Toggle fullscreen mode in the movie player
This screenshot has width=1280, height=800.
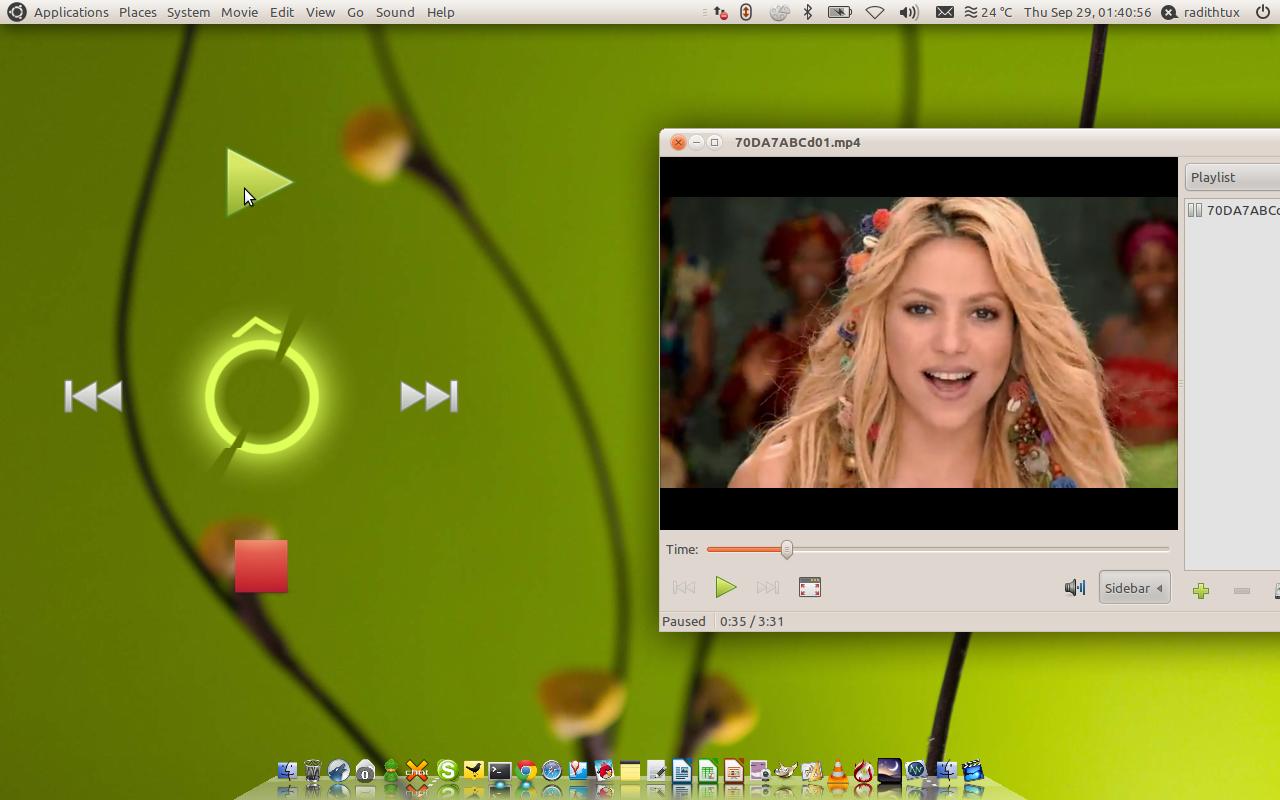coord(810,588)
